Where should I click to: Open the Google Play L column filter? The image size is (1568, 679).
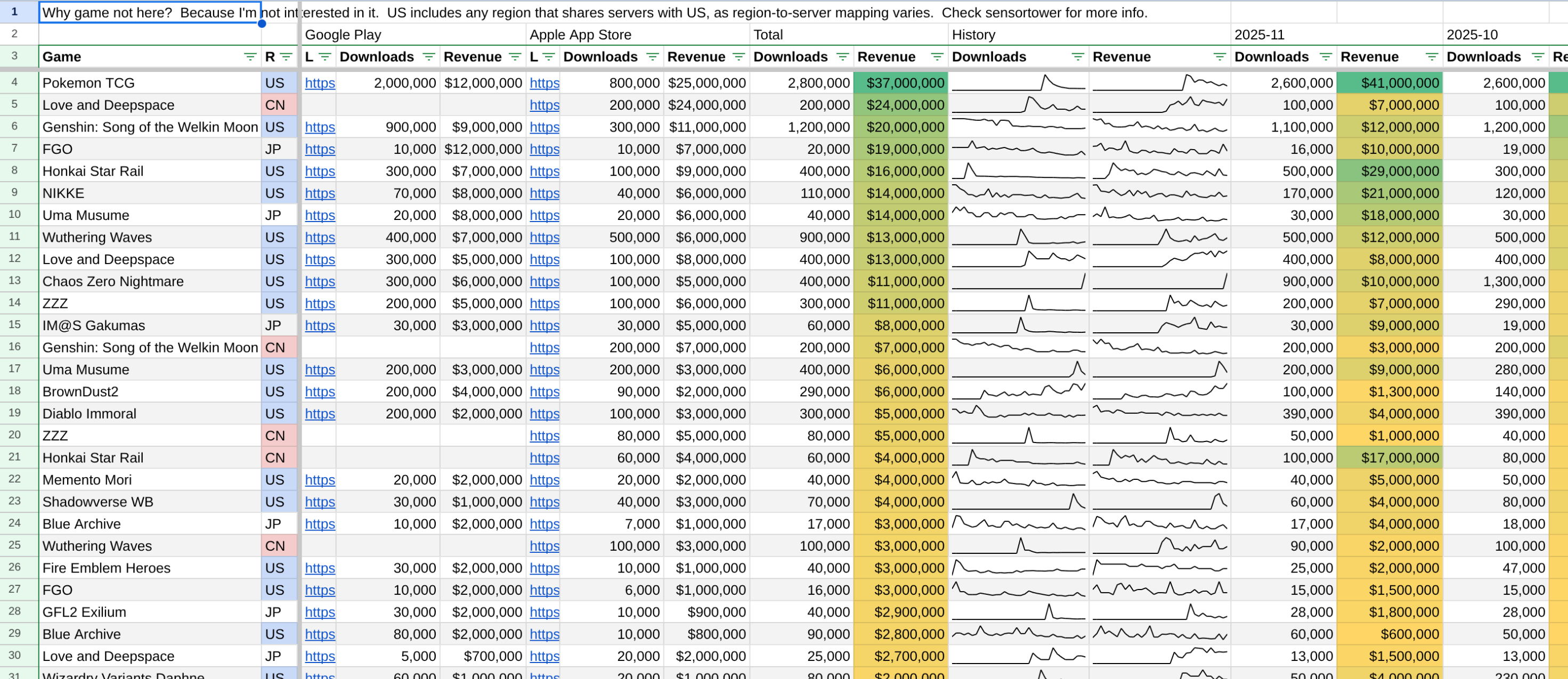click(325, 57)
